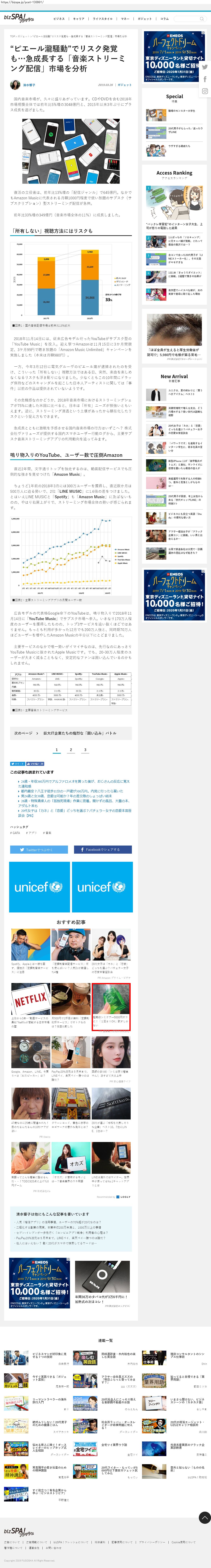Open the ガジェット category tag beside date
The height and width of the screenshot is (1568, 211).
pos(124,85)
